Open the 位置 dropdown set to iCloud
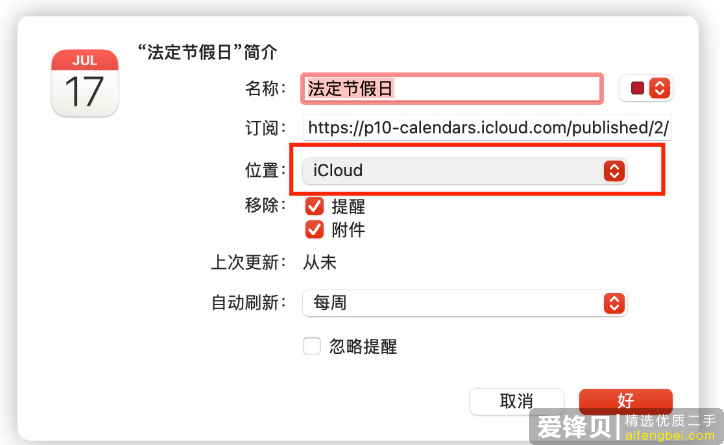This screenshot has height=445, width=724. tap(464, 171)
